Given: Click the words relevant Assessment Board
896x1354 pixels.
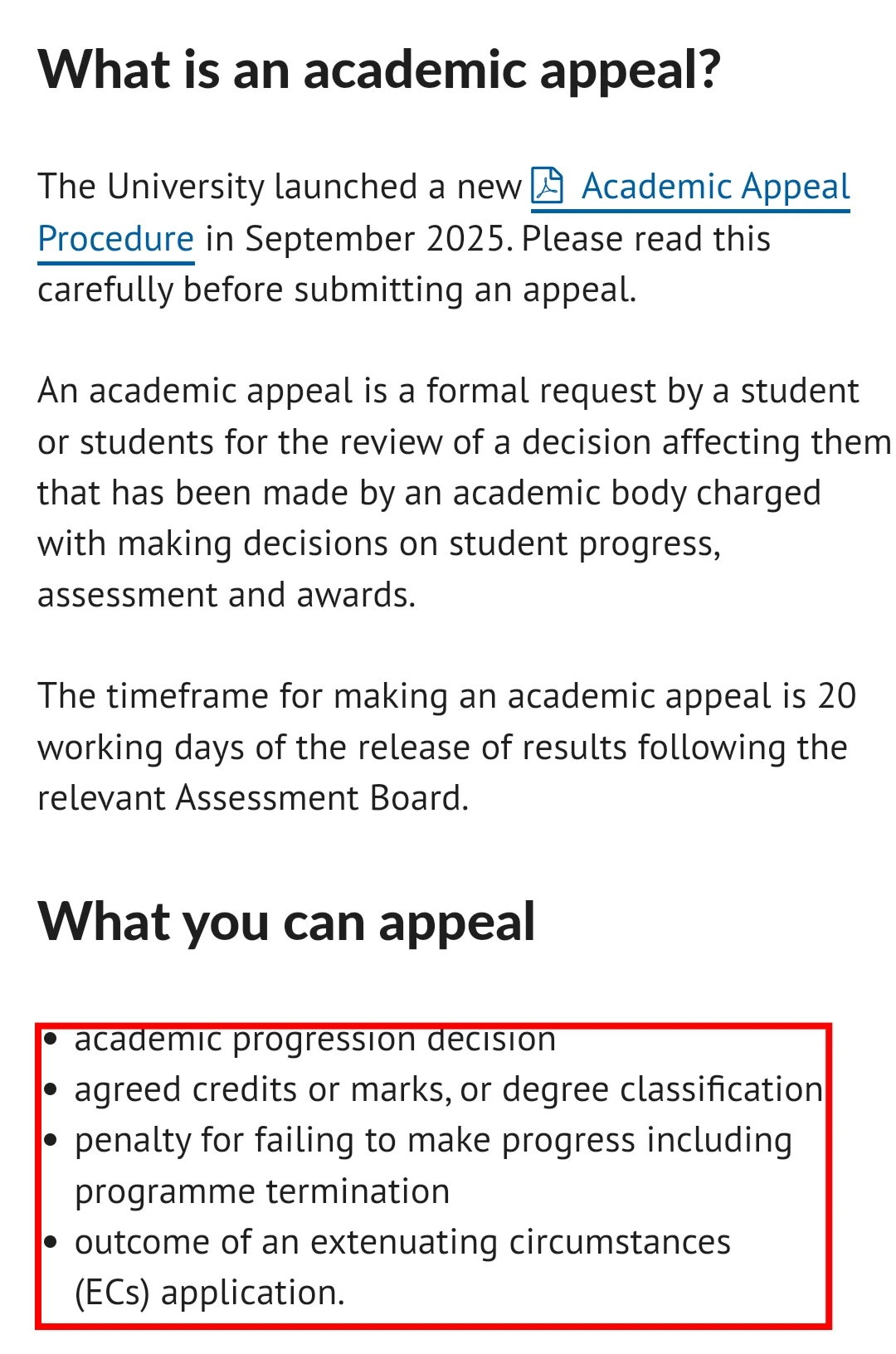Looking at the screenshot, I should pos(253,798).
